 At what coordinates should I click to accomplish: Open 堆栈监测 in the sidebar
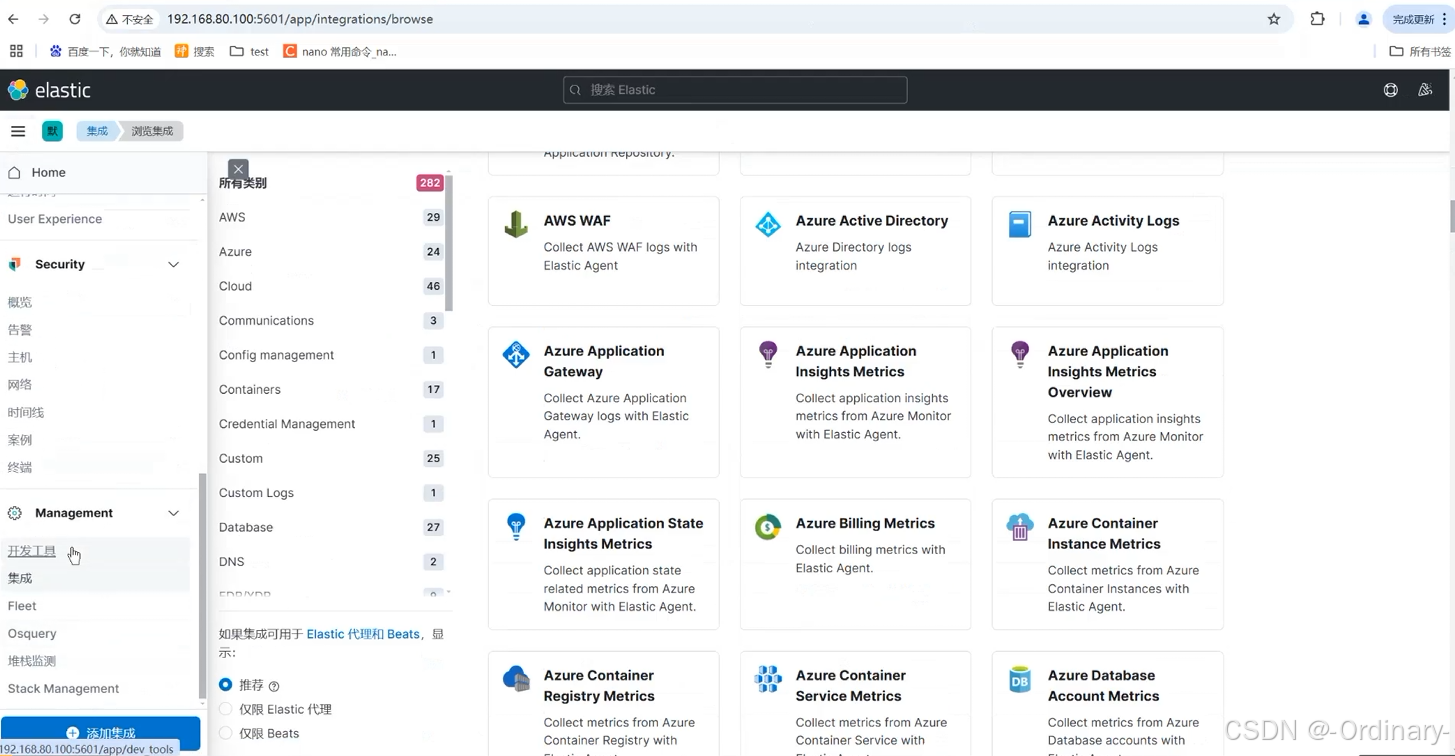coord(32,661)
